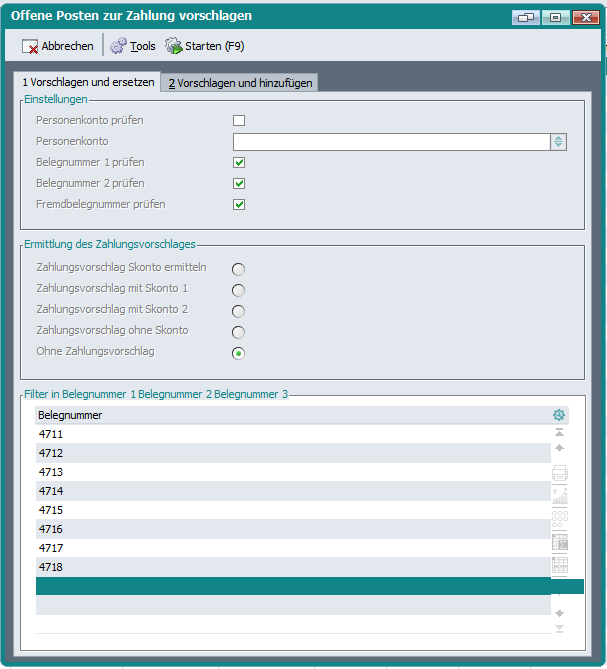This screenshot has height=669, width=607.
Task: Click the table settings gear icon
Action: coord(559,415)
